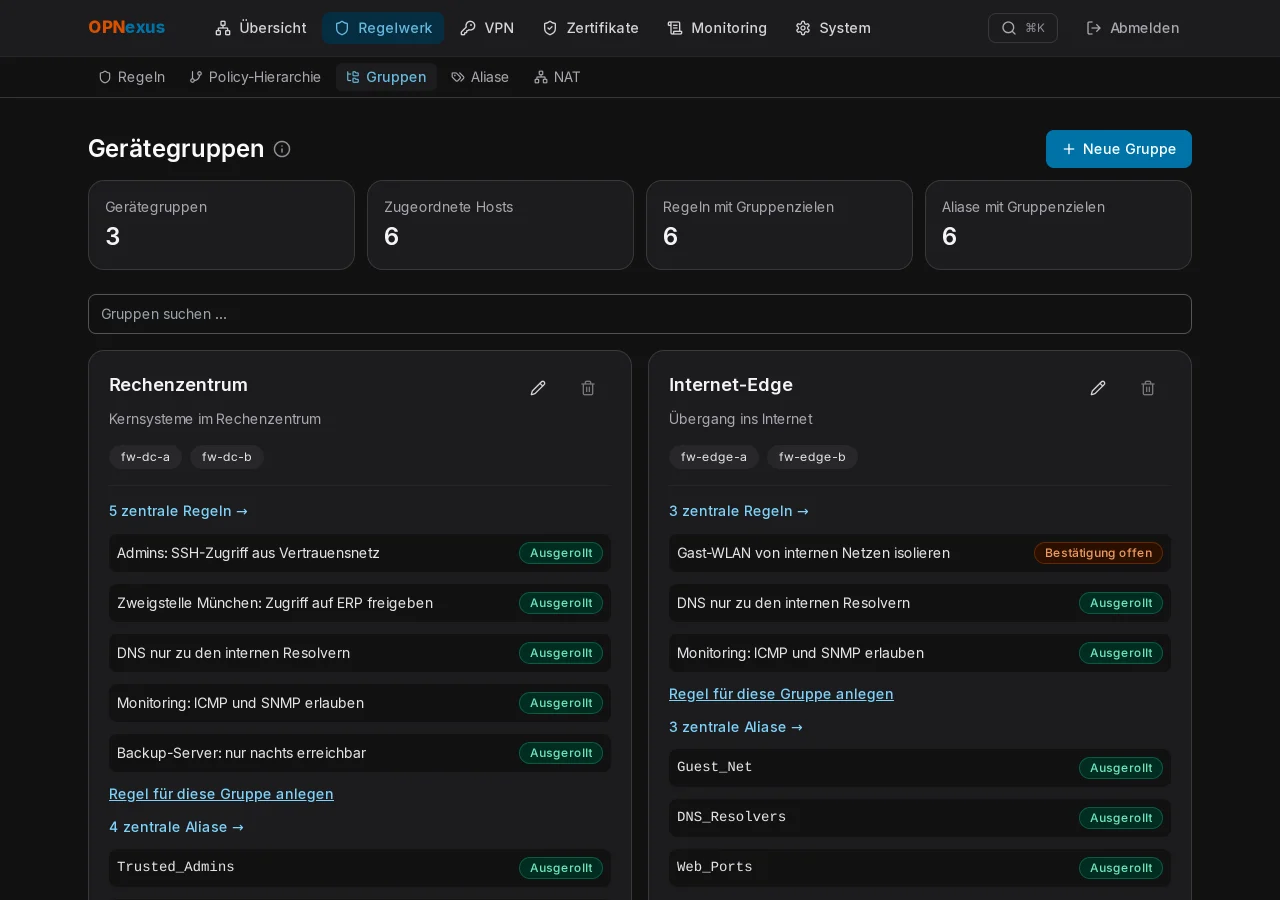This screenshot has width=1280, height=900.
Task: Open the Aliase sub-tab
Action: tap(480, 77)
